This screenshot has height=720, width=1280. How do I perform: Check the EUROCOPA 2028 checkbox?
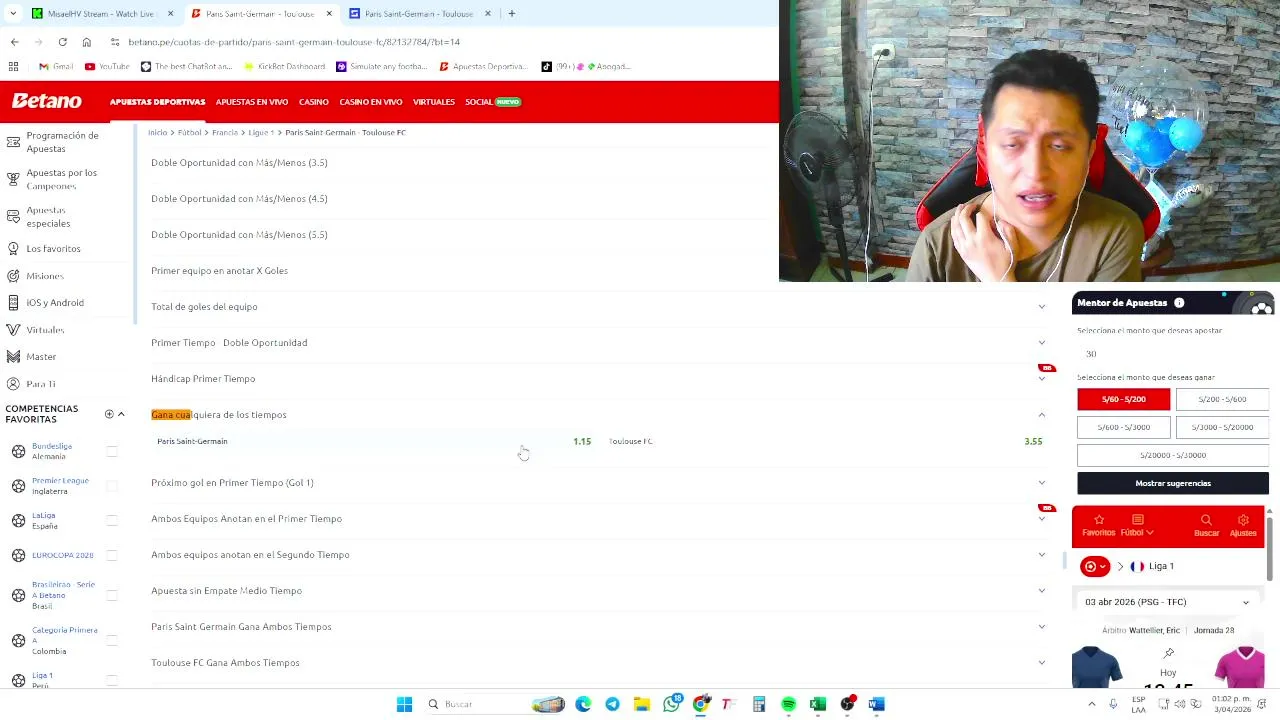112,555
